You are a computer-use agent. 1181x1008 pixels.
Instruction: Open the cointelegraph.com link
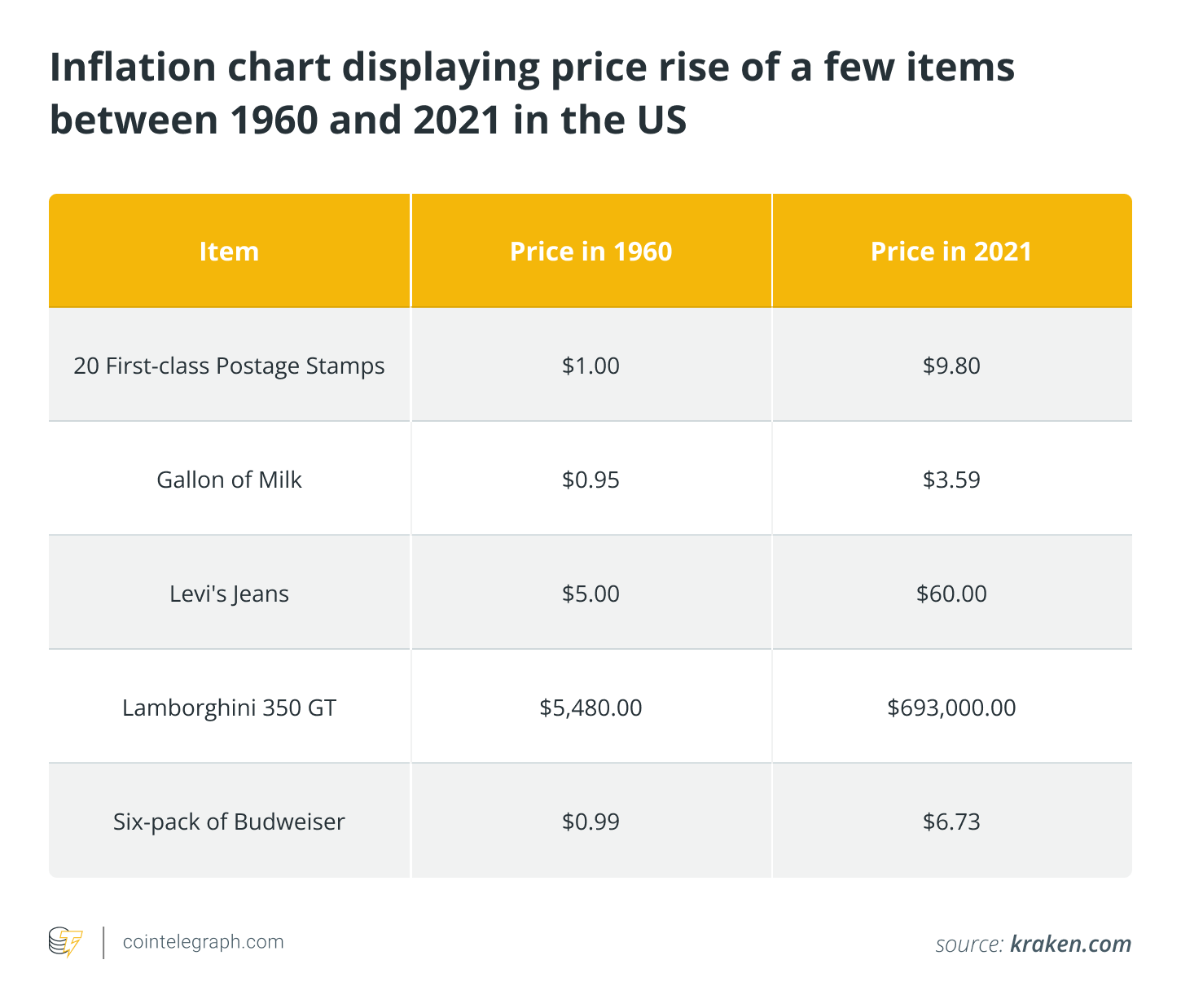(x=203, y=942)
